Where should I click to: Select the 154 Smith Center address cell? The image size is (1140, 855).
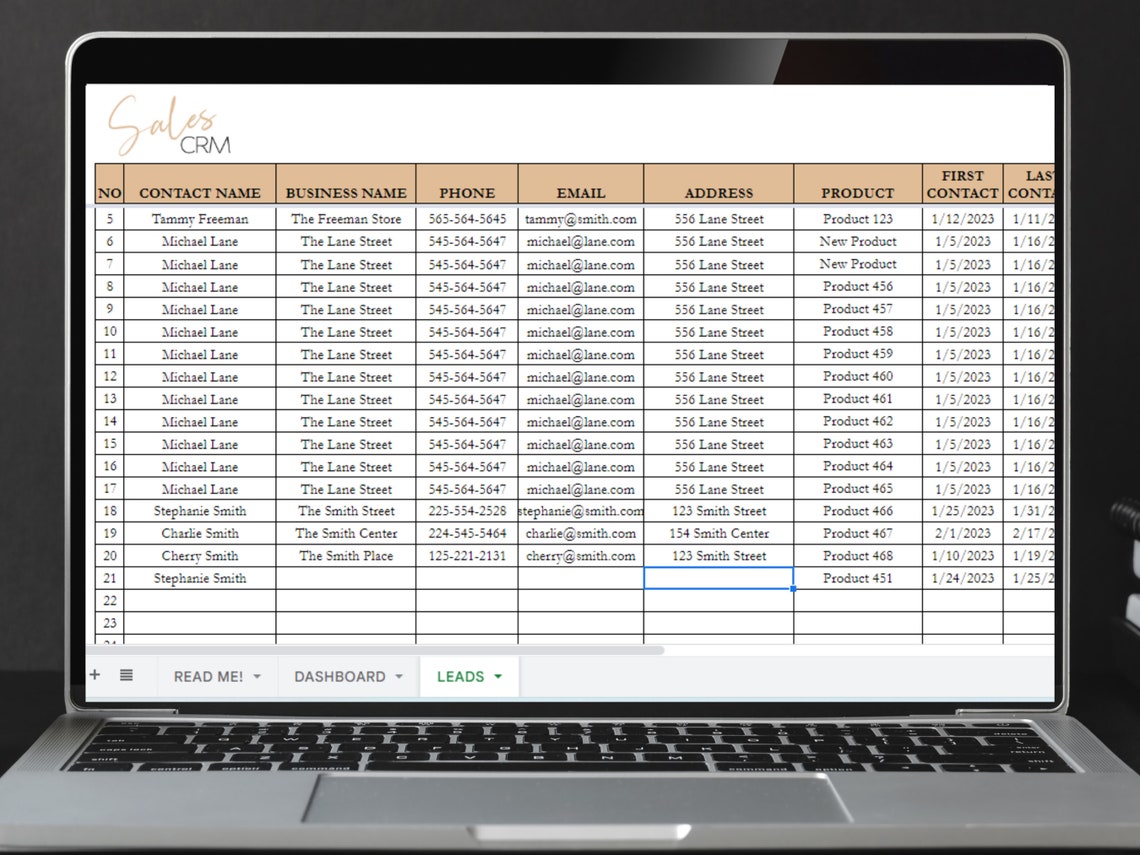(719, 533)
